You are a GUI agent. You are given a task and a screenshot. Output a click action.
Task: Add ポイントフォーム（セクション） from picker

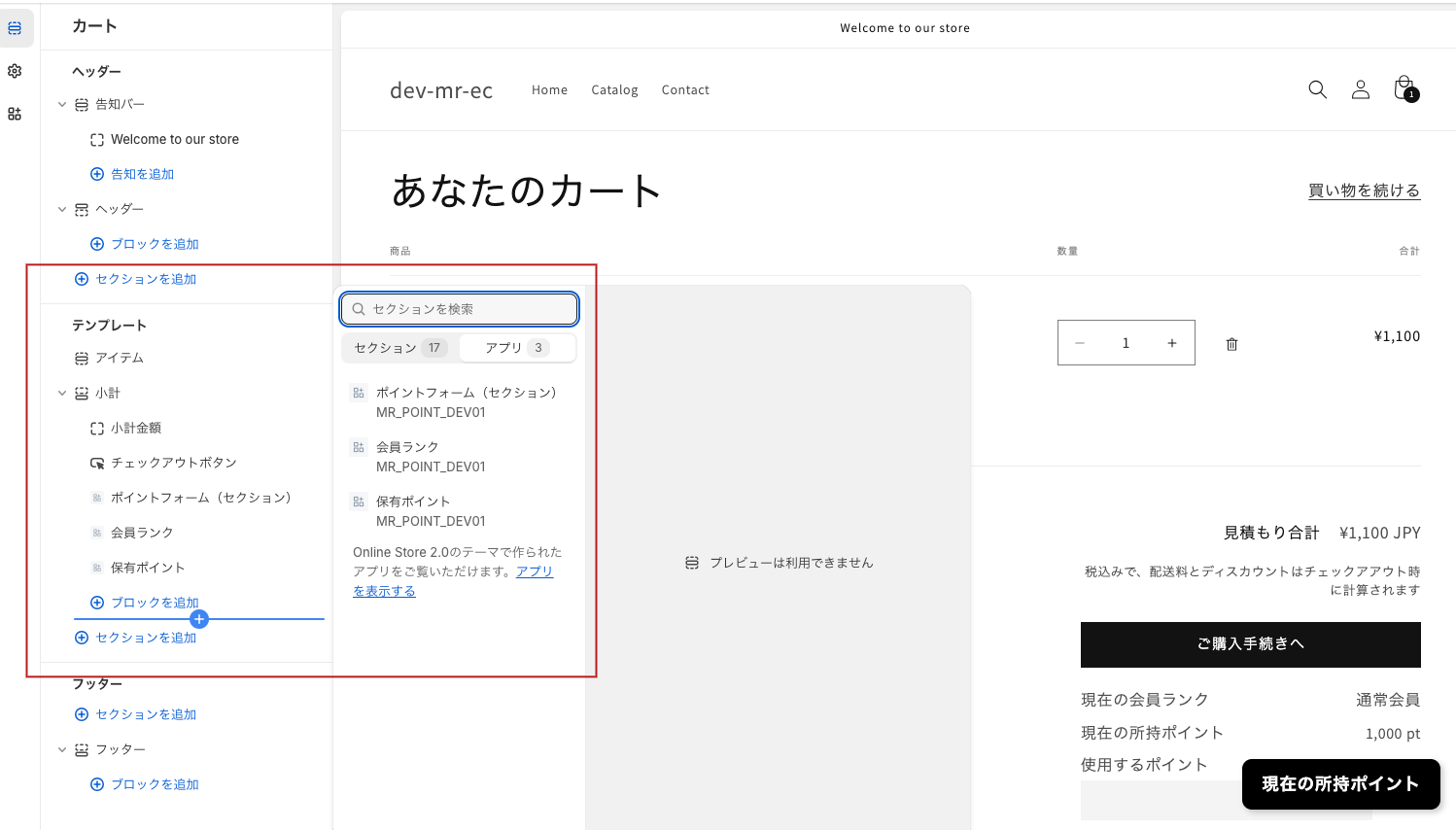click(x=460, y=402)
